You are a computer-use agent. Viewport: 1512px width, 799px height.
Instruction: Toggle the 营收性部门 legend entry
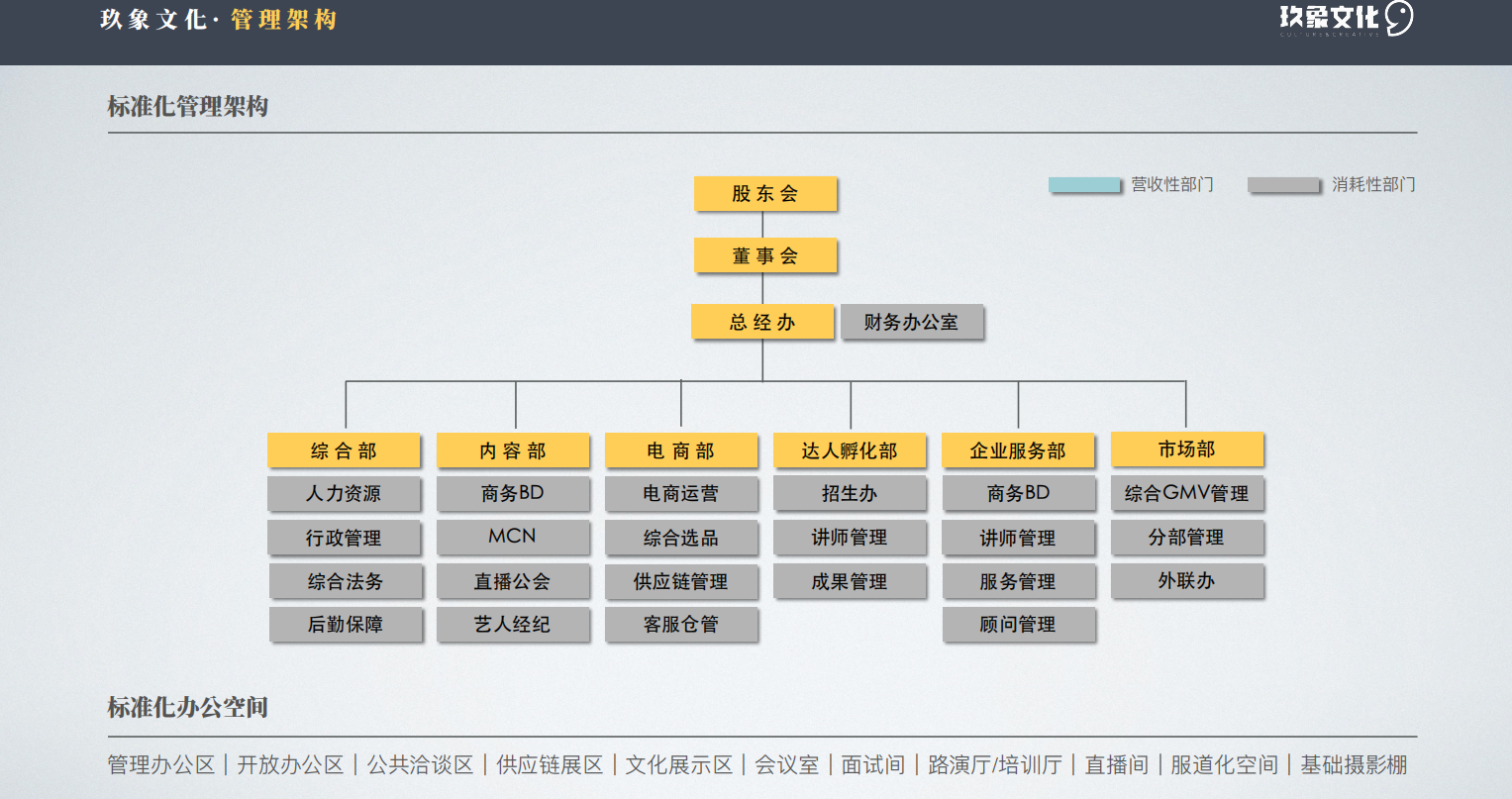tap(1169, 184)
